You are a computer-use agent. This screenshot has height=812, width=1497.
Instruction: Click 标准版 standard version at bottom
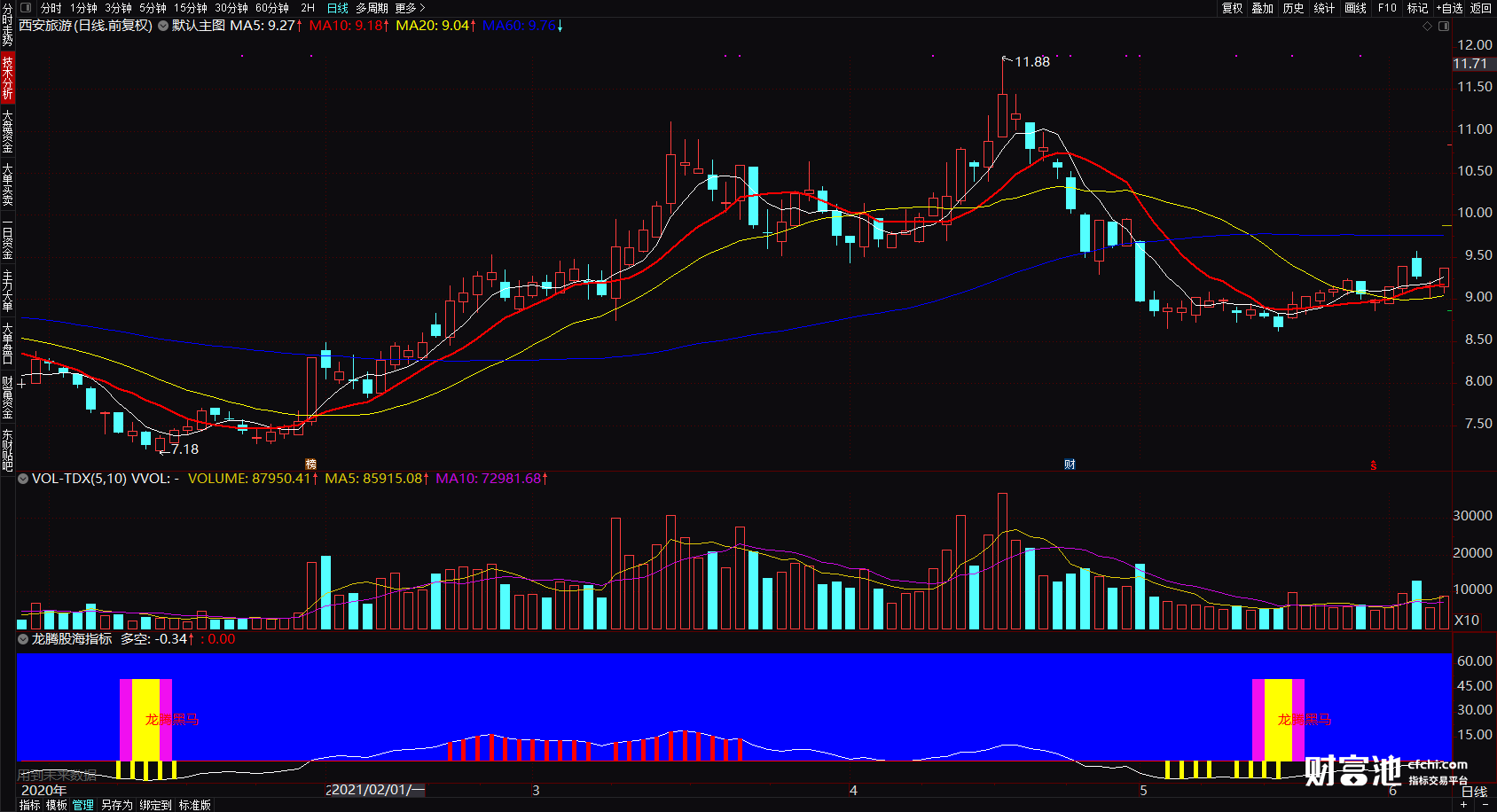(x=195, y=805)
